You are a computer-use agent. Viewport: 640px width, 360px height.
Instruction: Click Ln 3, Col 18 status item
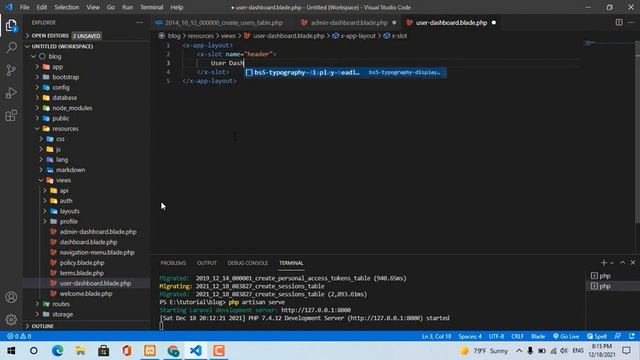point(436,336)
